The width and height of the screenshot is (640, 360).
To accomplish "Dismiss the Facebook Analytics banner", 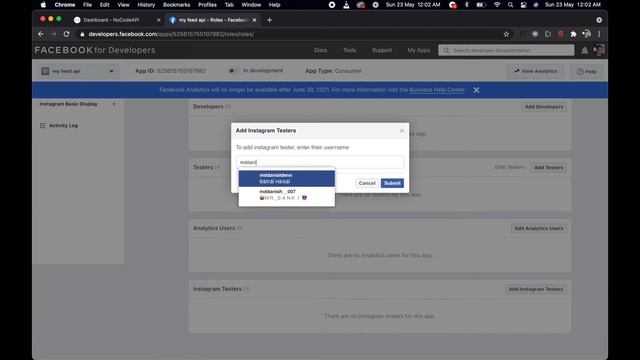I will 476,90.
